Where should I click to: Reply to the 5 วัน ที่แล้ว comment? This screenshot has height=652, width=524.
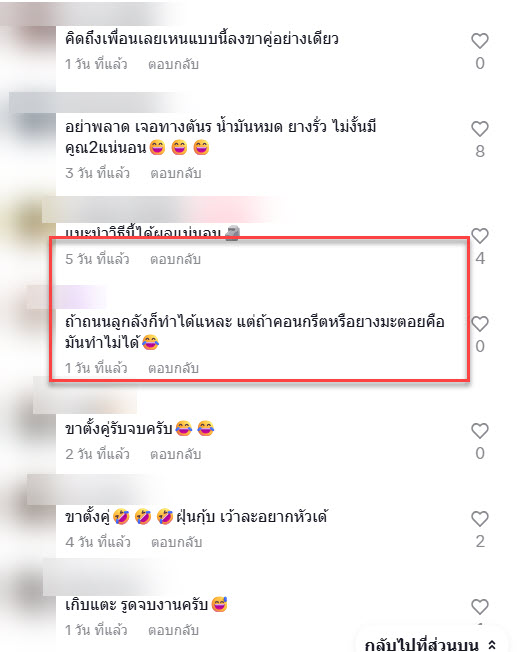point(175,259)
